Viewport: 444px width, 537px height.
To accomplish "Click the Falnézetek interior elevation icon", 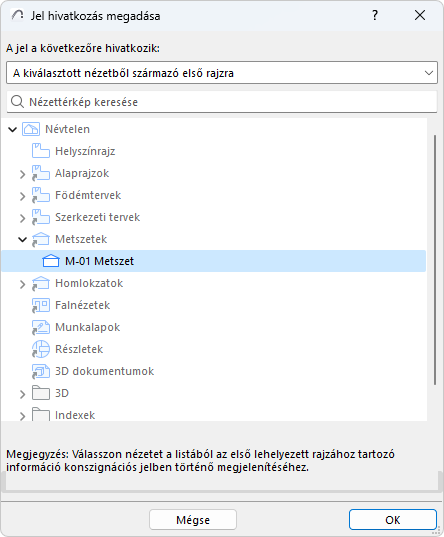I will click(x=40, y=305).
